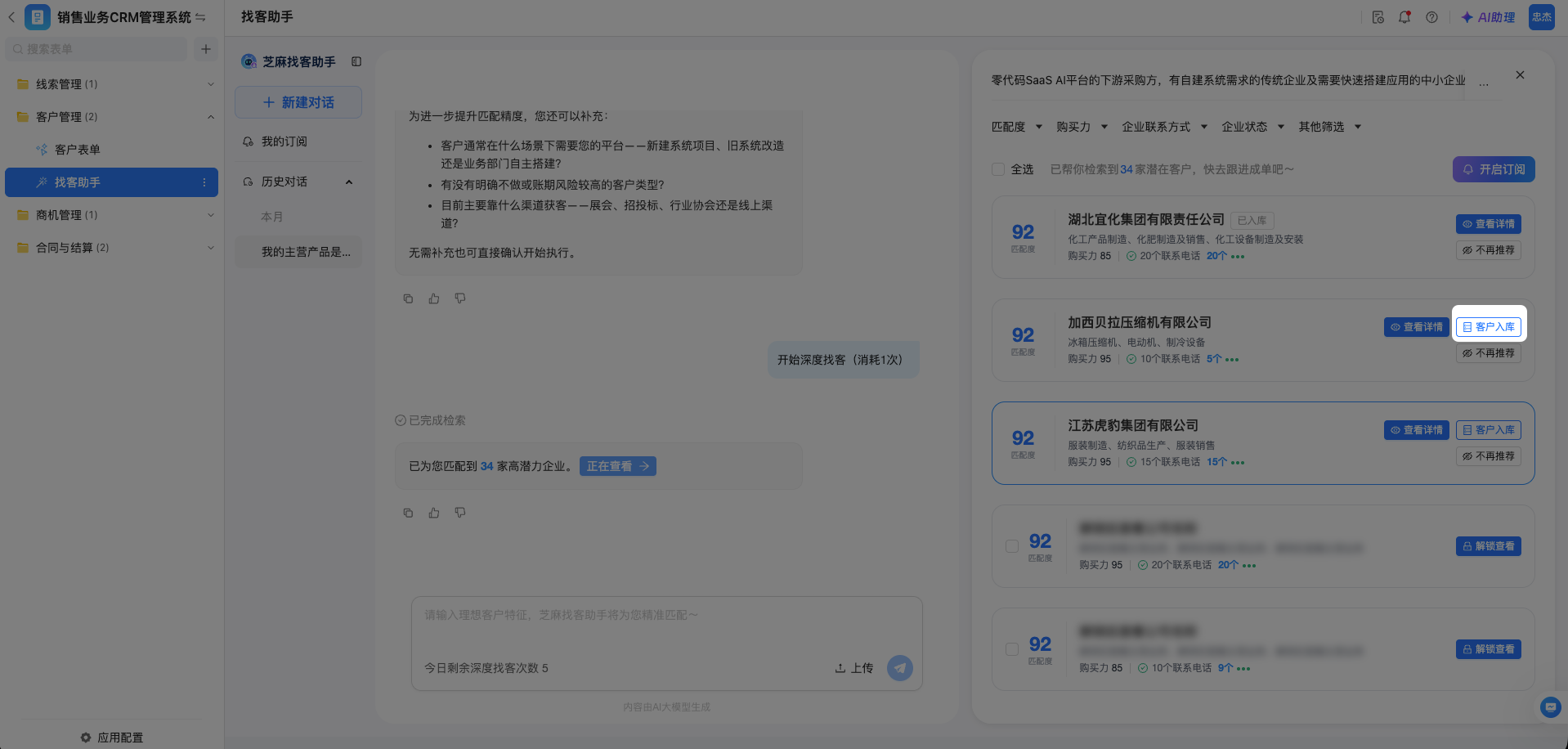Tick checkbox of blurred company with 9个 phones
Viewport: 1568px width, 749px height.
tap(1012, 649)
